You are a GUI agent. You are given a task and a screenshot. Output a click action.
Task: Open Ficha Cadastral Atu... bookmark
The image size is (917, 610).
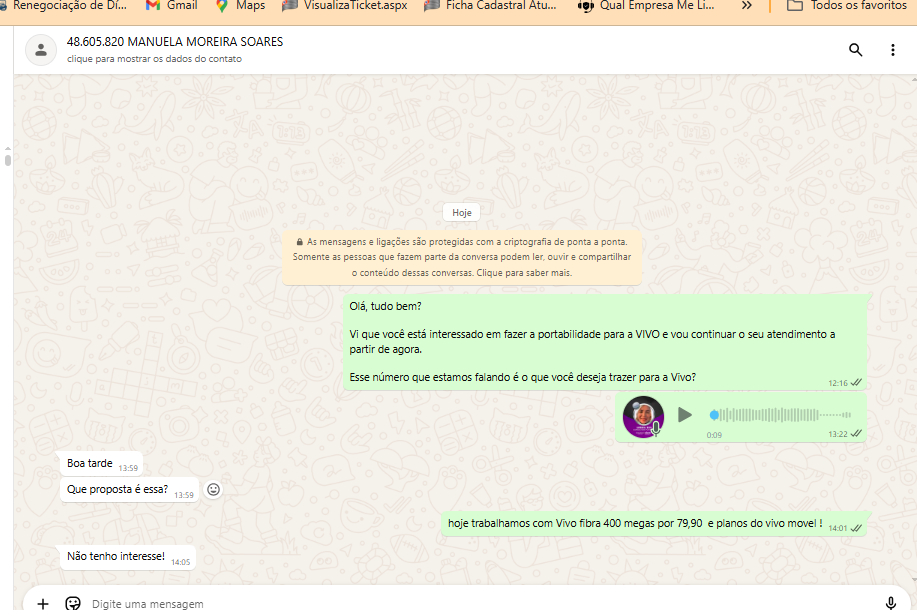coord(491,5)
